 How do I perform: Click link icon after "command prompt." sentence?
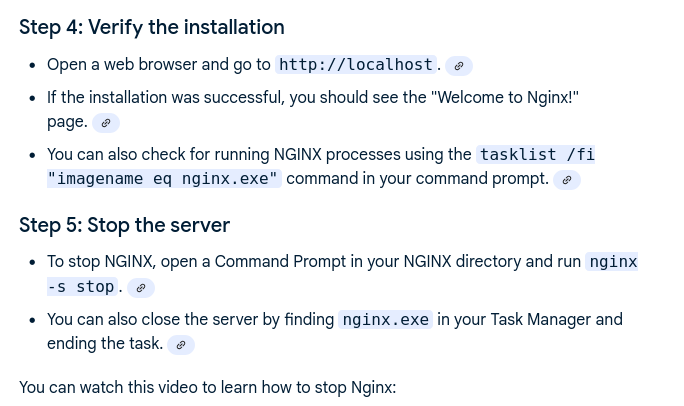click(567, 180)
